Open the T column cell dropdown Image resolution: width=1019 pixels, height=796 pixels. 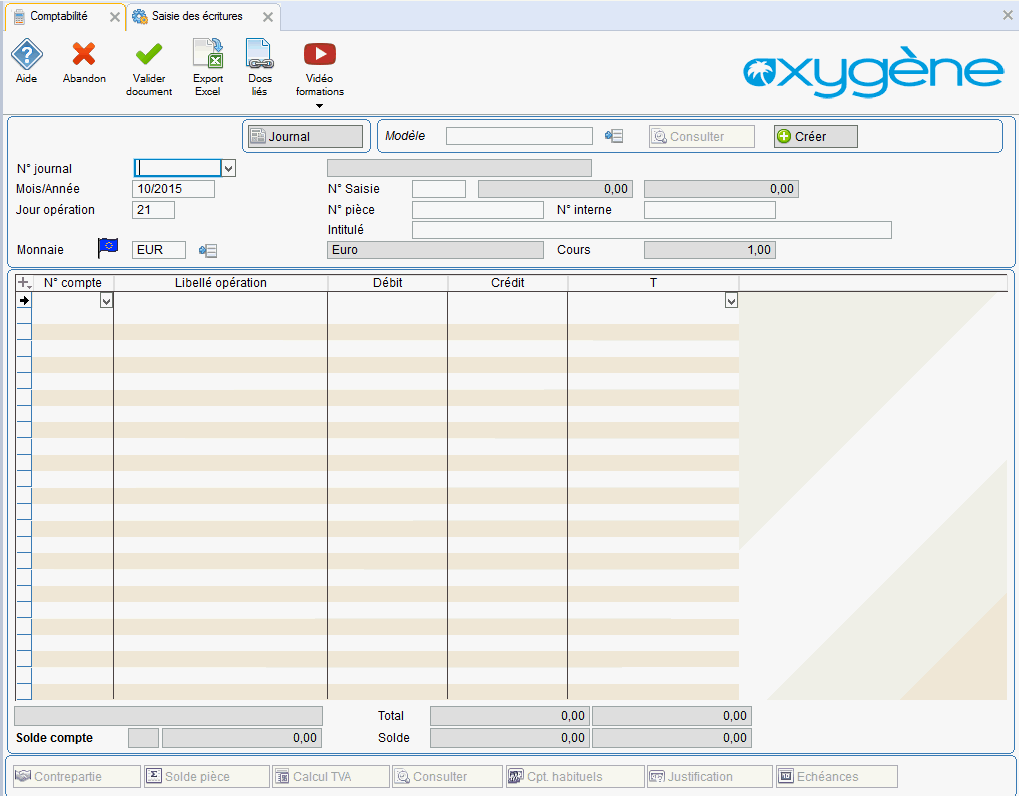coord(731,301)
